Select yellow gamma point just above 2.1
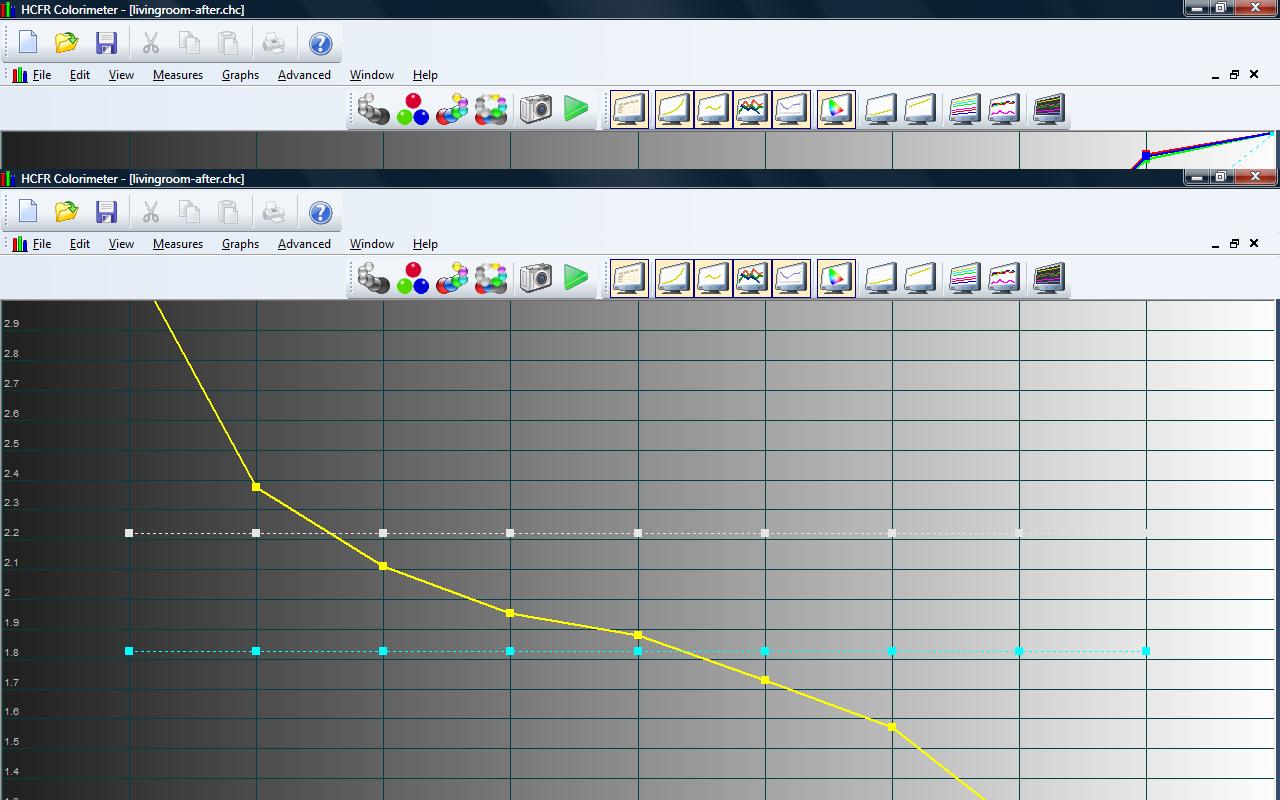 (x=383, y=566)
